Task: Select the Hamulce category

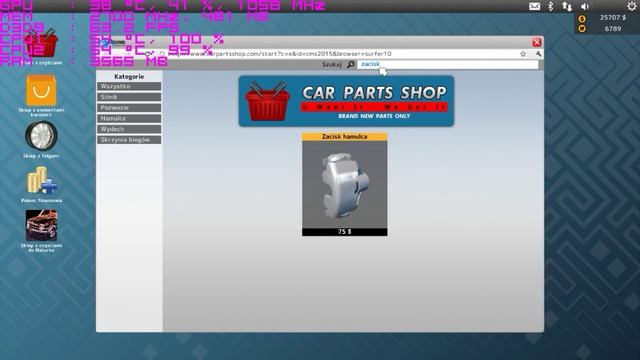Action: coord(129,118)
